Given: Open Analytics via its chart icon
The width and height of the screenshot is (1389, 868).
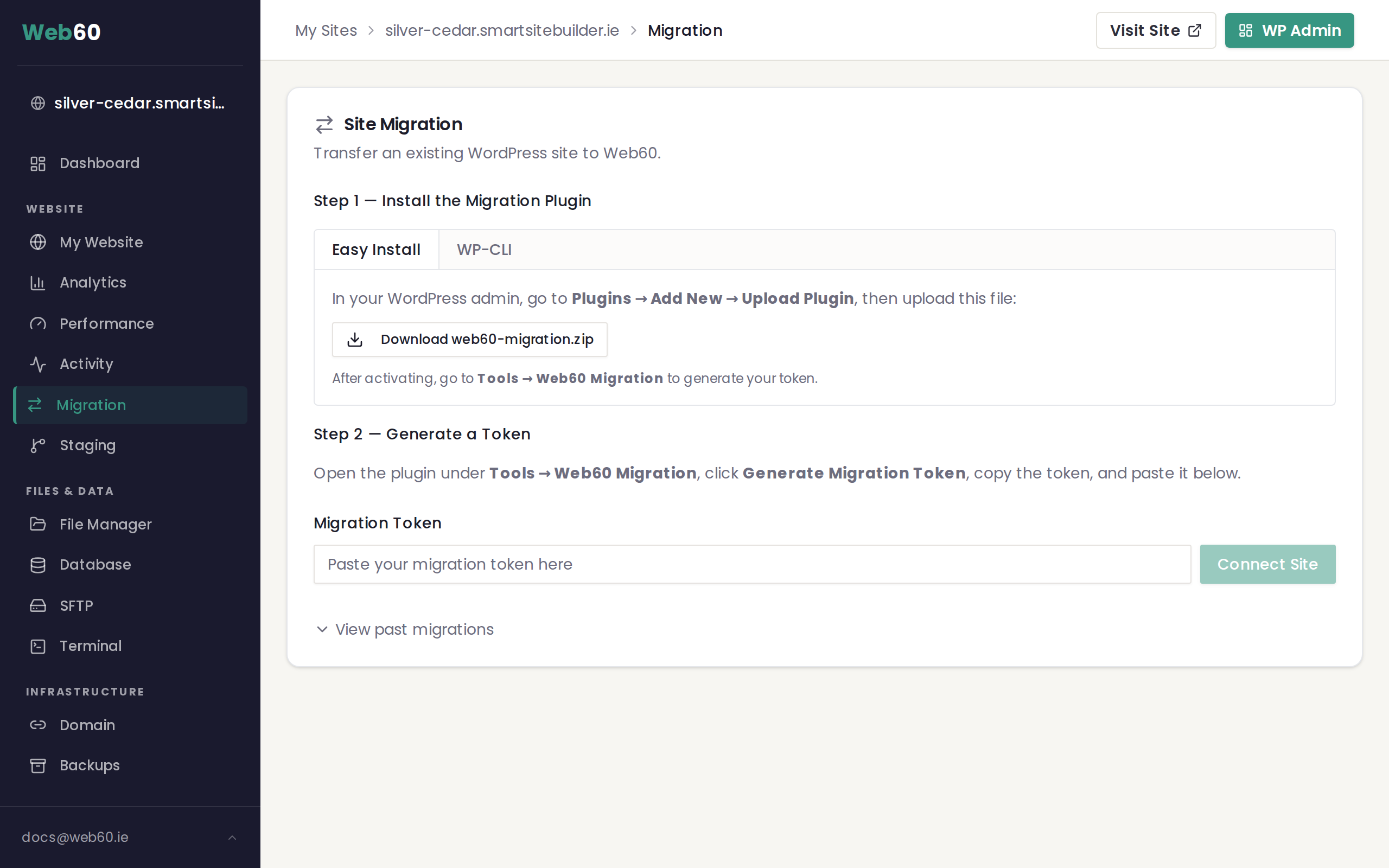Looking at the screenshot, I should 38,283.
